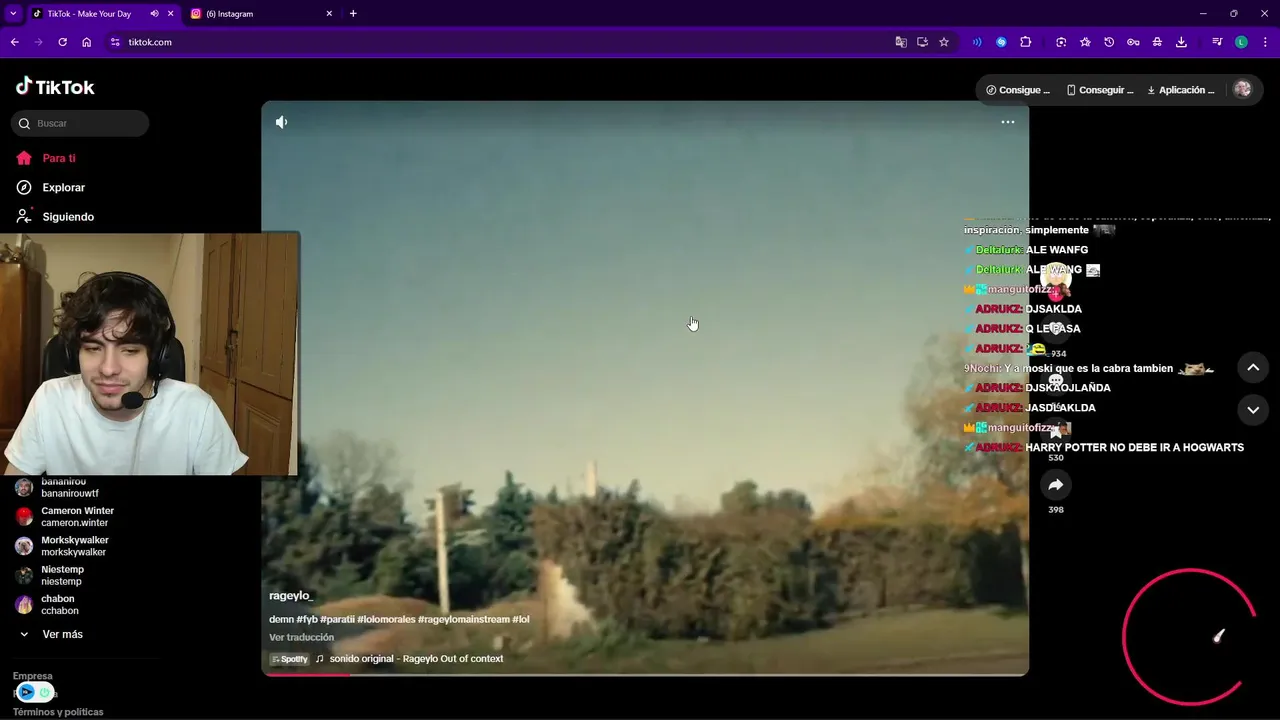Open a new browser tab
The image size is (1280, 720).
click(353, 14)
